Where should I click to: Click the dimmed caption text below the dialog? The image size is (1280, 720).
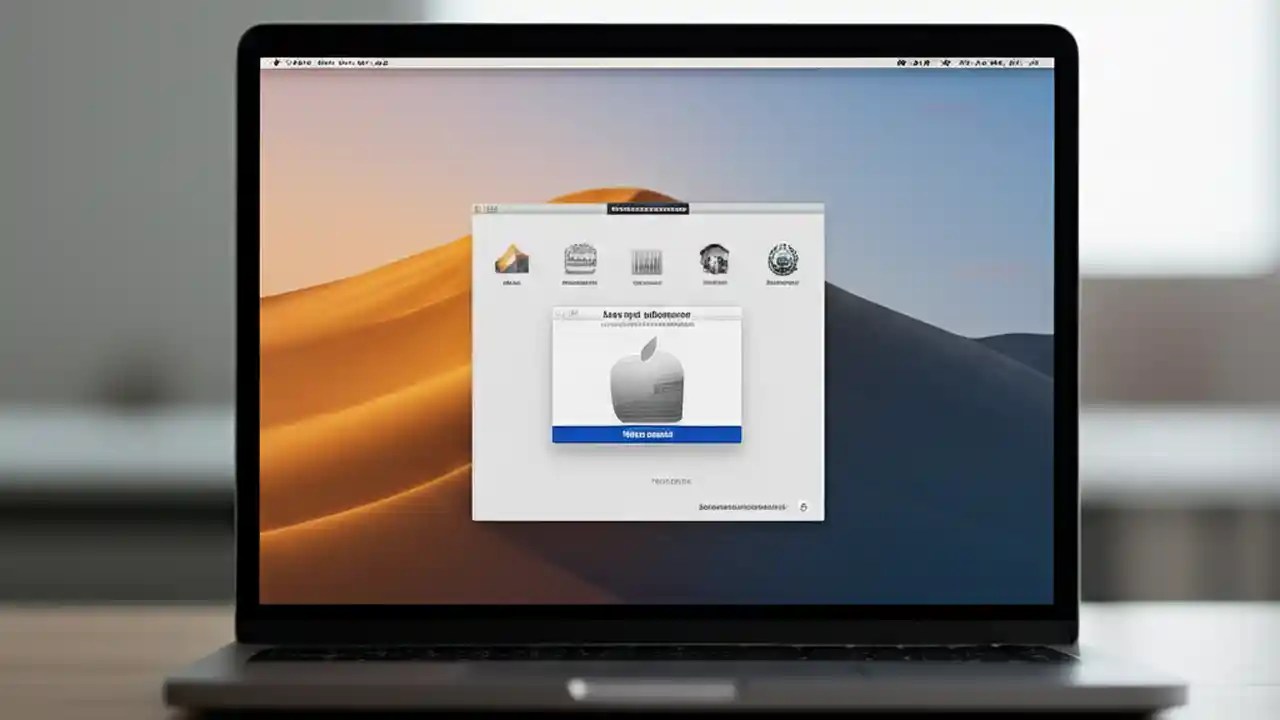coord(672,480)
